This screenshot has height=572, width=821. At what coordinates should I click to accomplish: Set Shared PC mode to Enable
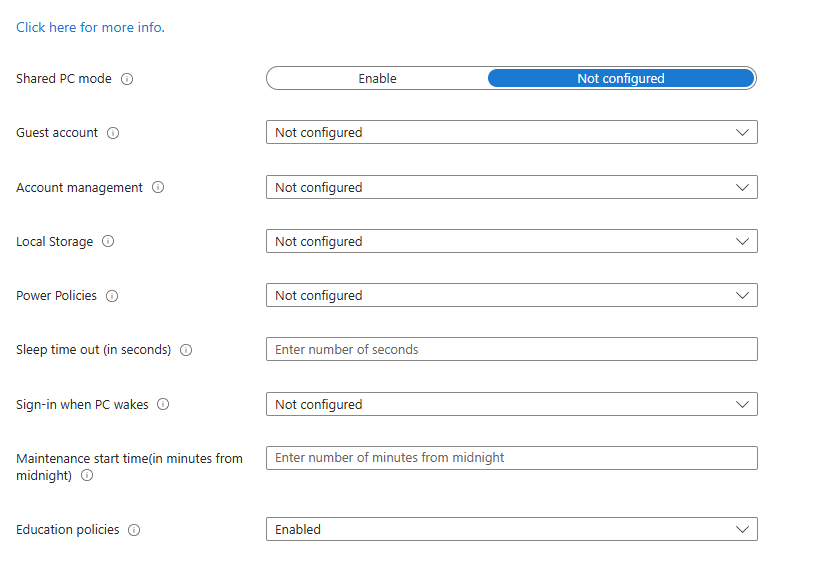[378, 79]
